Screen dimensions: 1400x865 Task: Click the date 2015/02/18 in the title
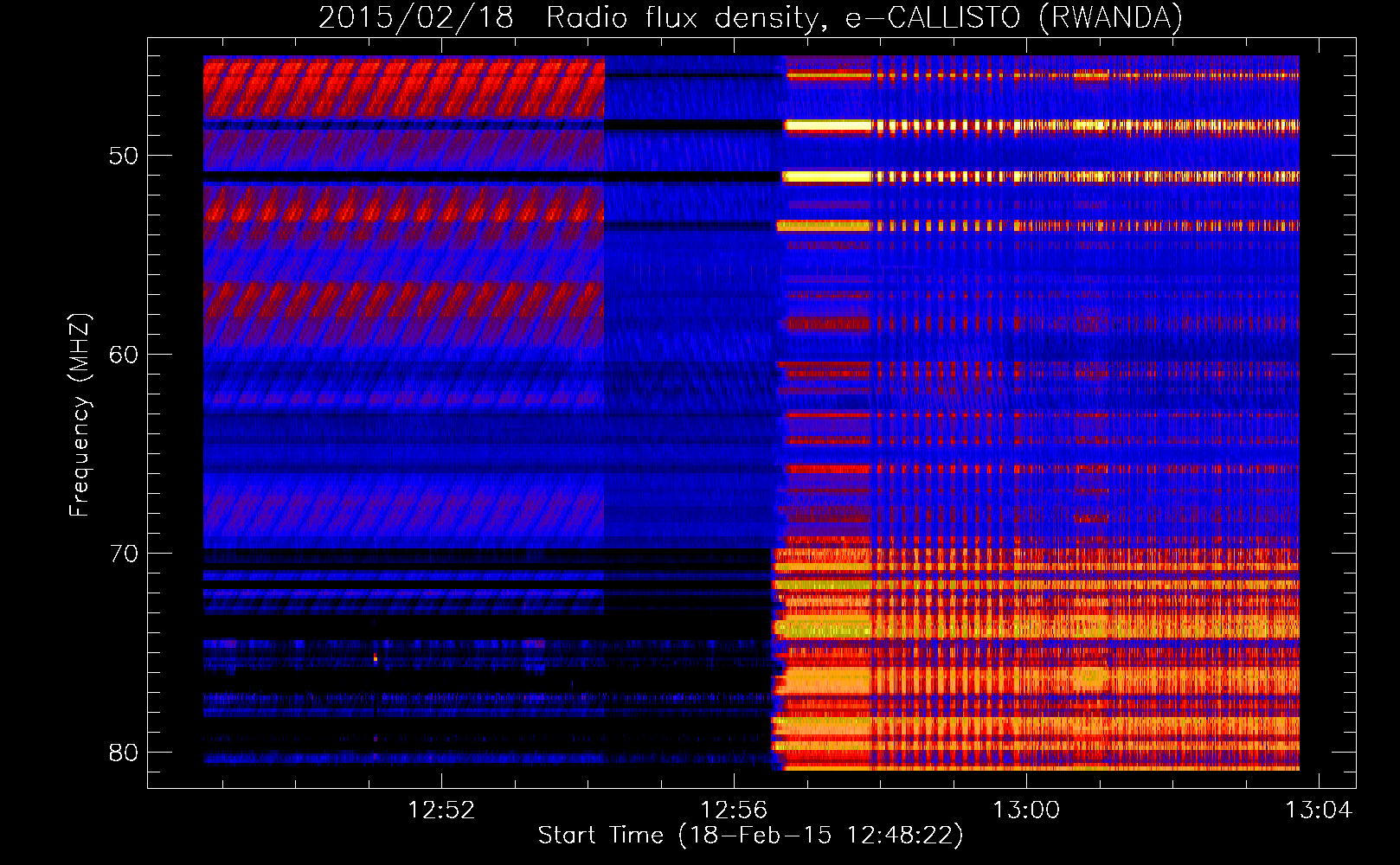[x=416, y=17]
